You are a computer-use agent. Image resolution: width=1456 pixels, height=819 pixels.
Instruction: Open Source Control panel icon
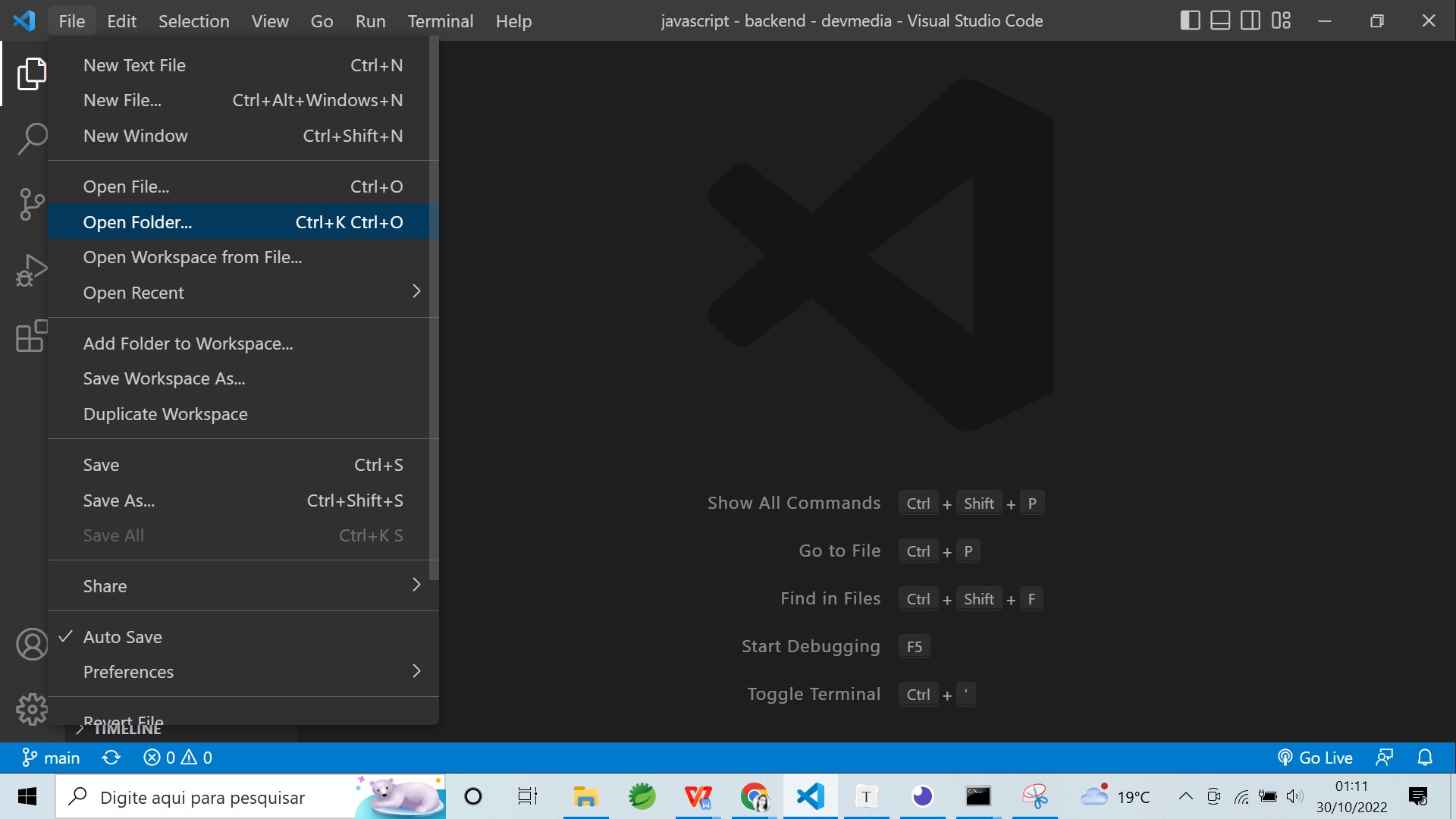point(31,205)
